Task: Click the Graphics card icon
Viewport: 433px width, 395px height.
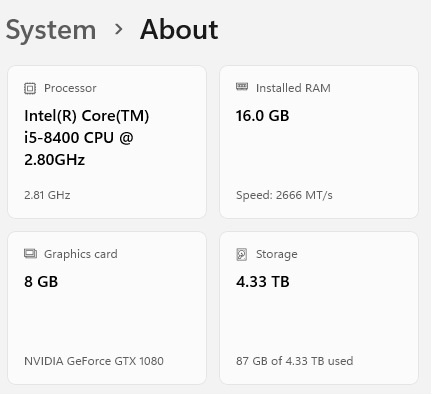Action: tap(30, 254)
